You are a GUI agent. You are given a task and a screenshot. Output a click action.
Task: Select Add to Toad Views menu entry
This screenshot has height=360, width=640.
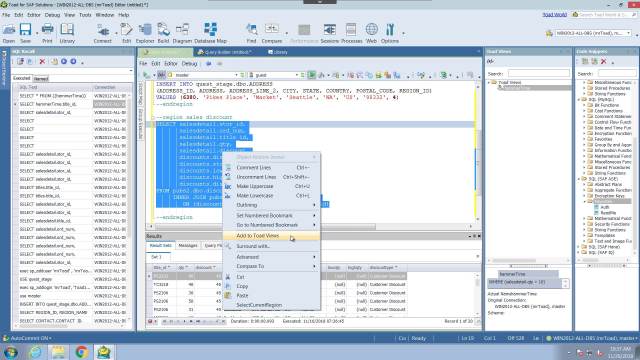point(271,236)
